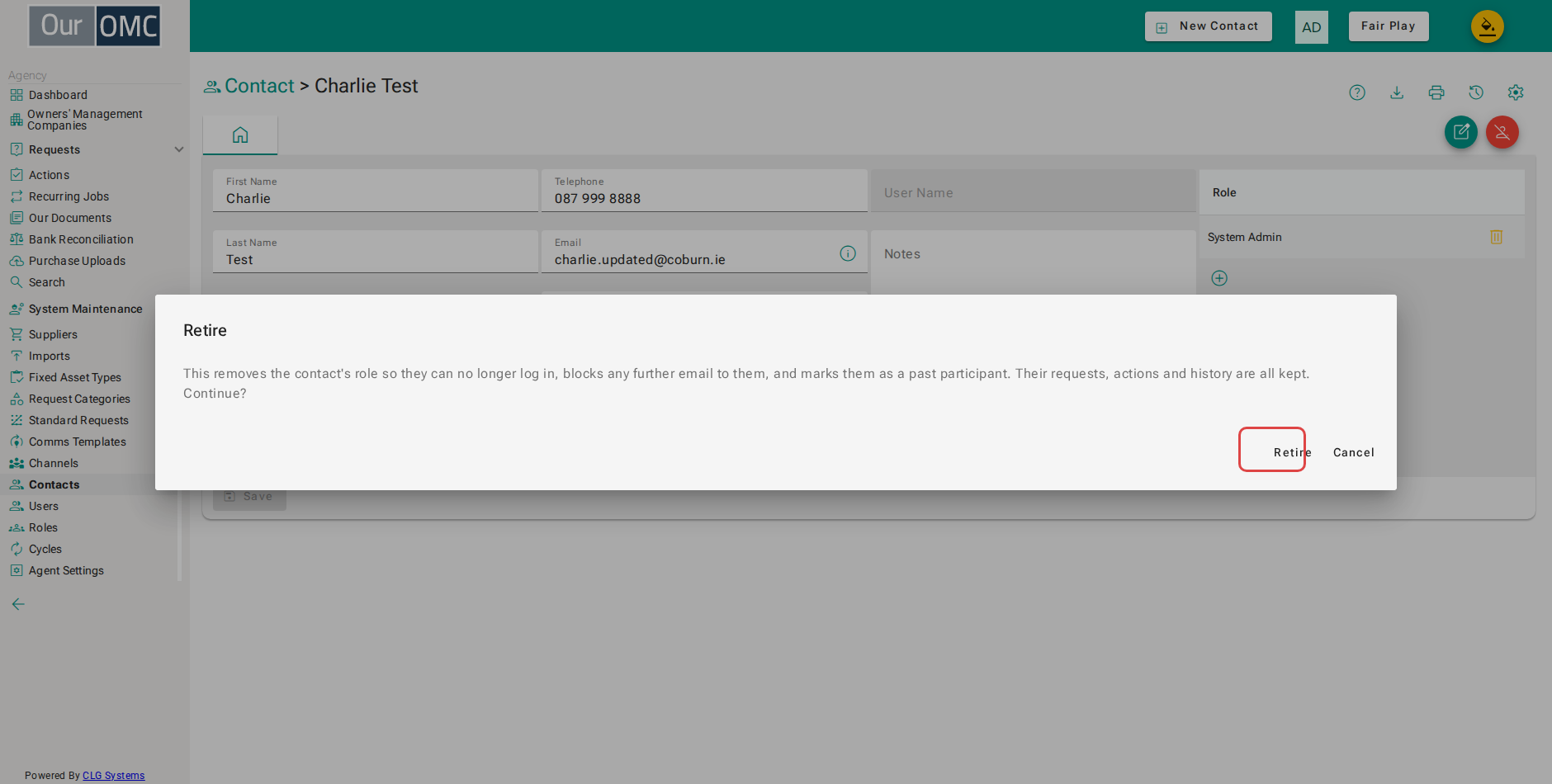Open the help question mark icon
Image resolution: width=1552 pixels, height=784 pixels.
pos(1357,92)
